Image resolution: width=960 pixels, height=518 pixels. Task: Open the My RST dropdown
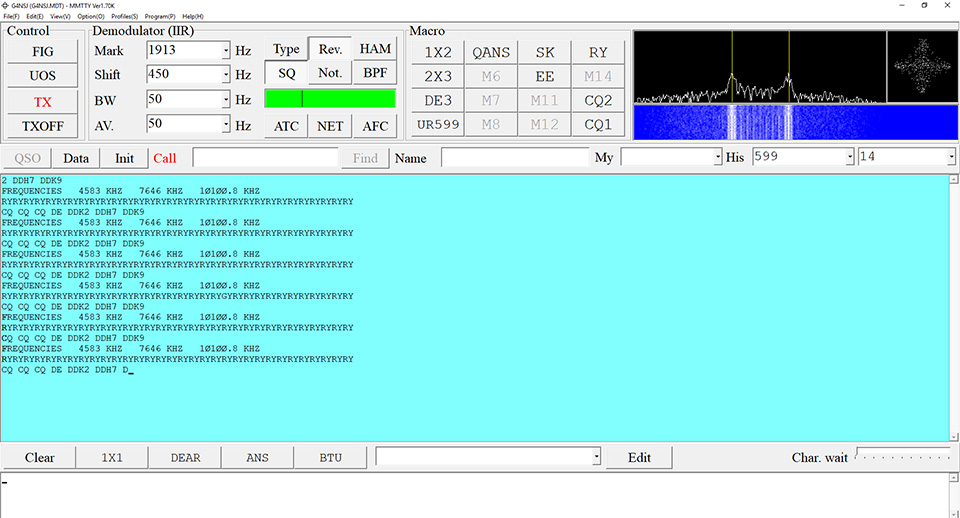point(718,157)
